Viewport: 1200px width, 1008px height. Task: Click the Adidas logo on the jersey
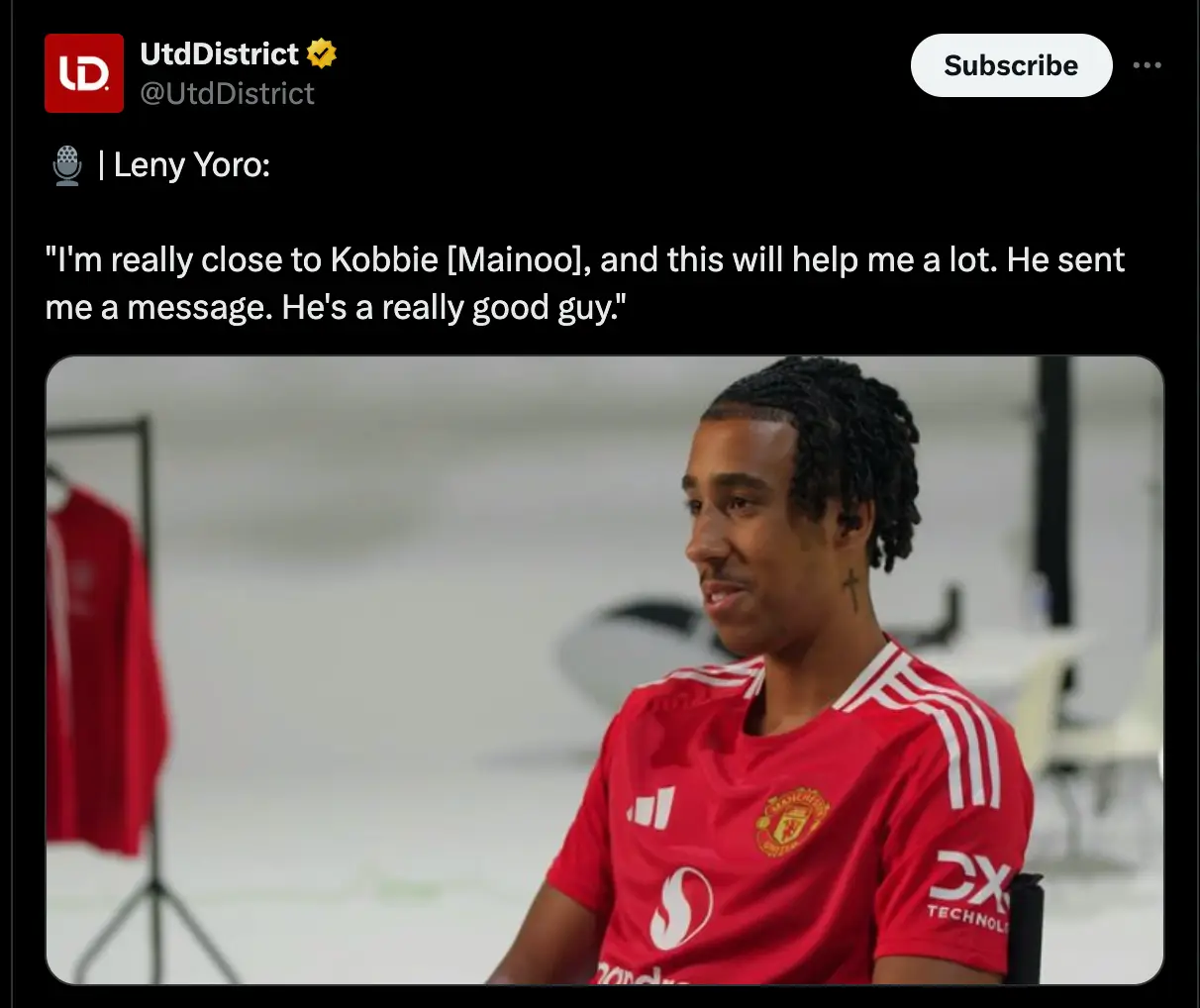coord(652,808)
